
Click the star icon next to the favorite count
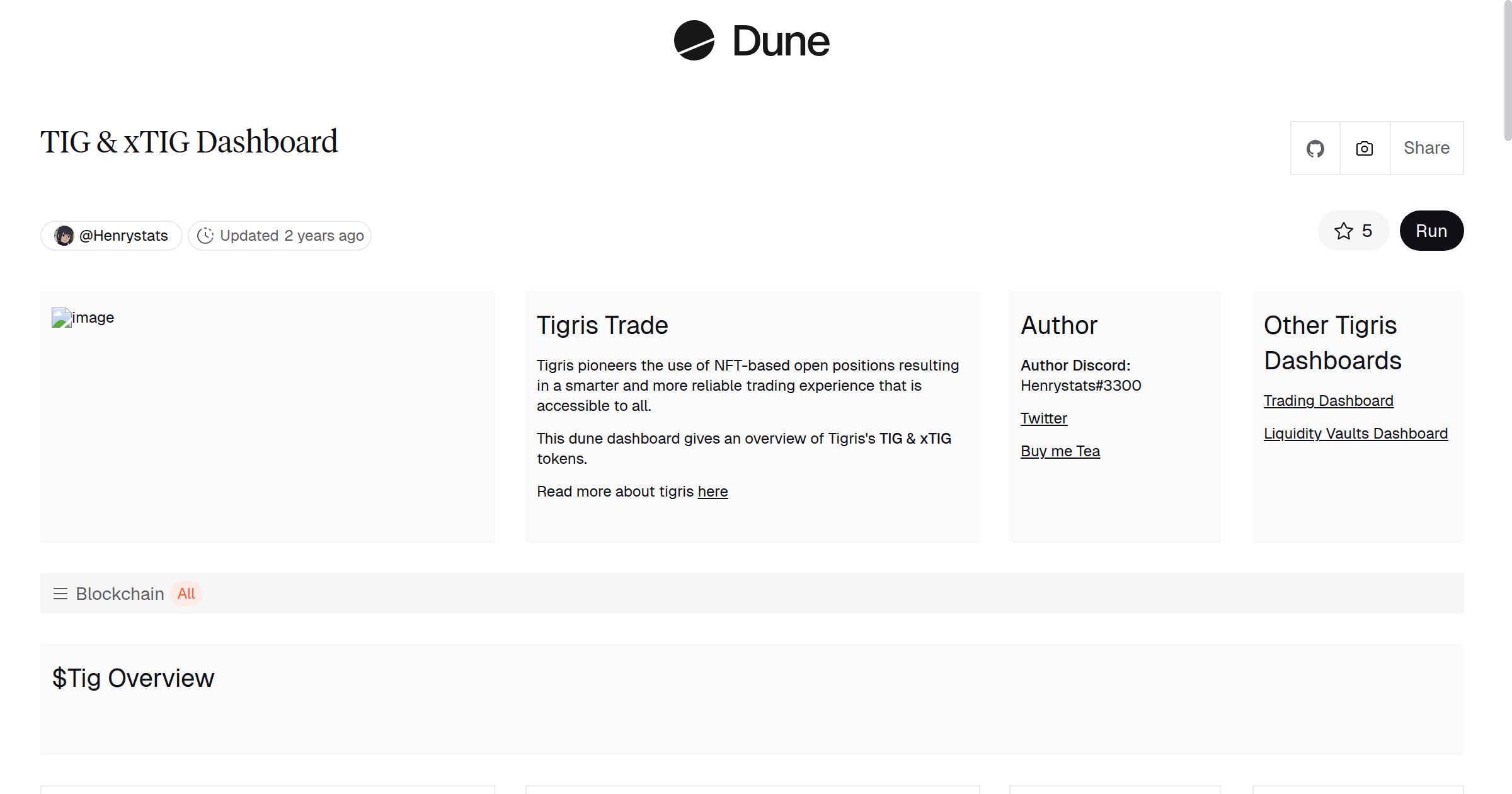coord(1344,231)
